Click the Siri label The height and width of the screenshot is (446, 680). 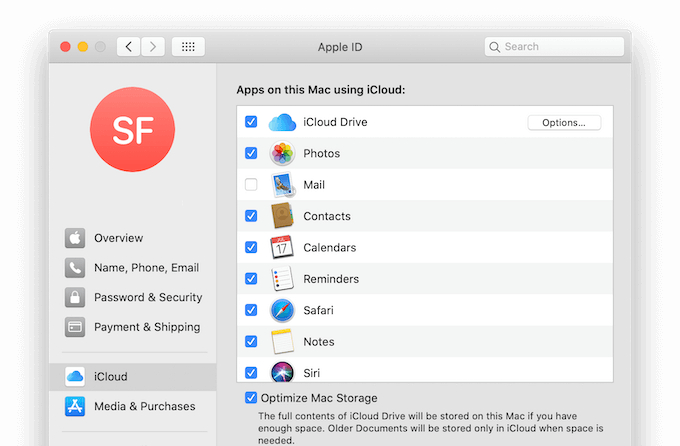[311, 373]
